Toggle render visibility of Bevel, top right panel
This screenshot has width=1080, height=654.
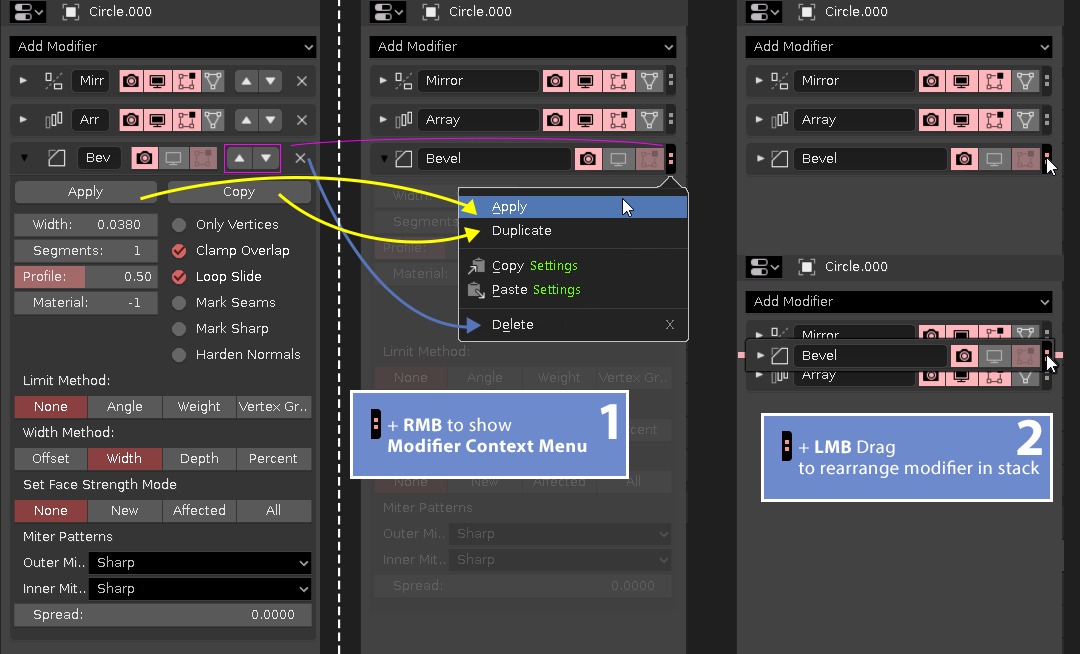coord(964,159)
